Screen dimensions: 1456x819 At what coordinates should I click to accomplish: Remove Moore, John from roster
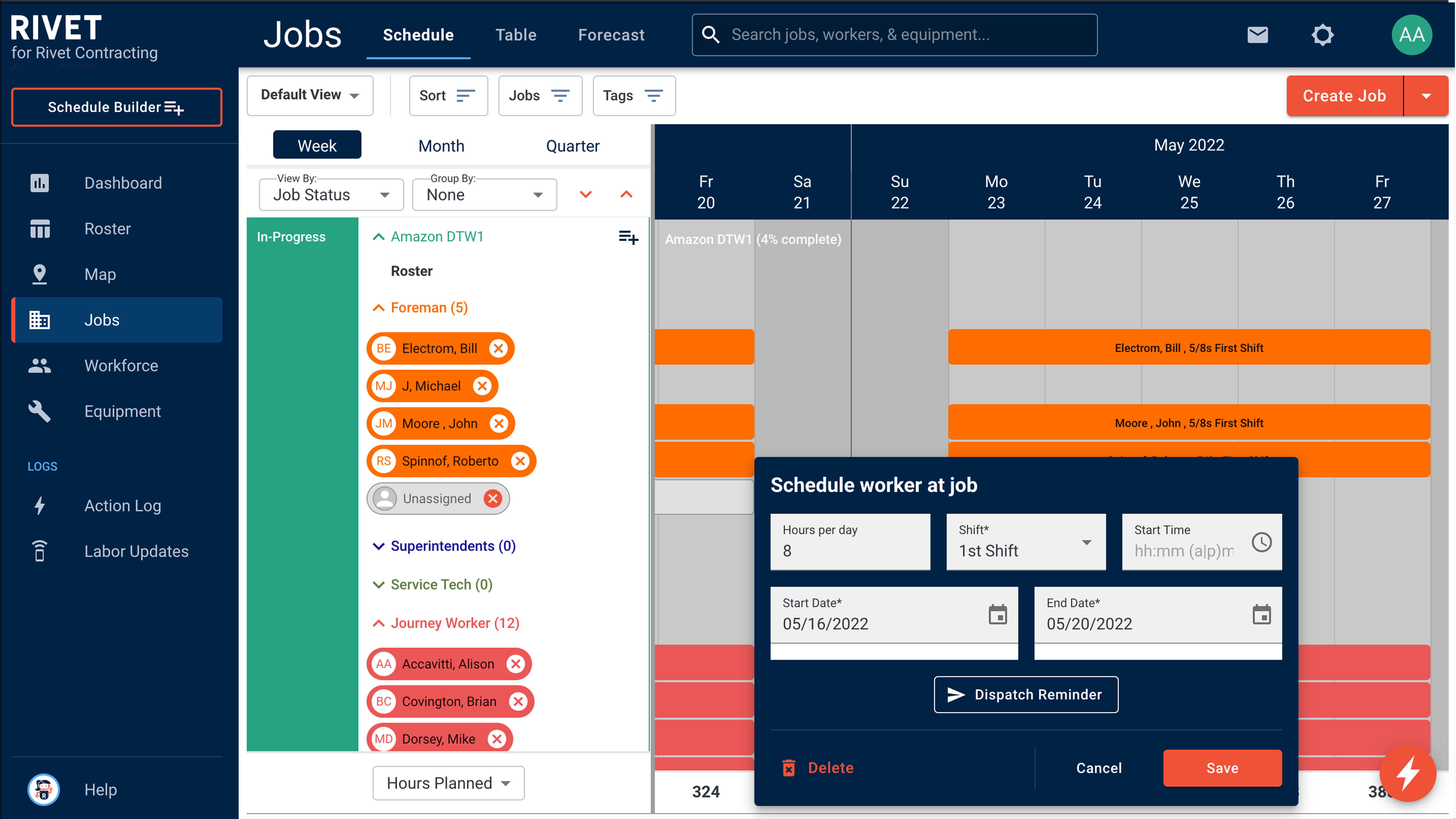tap(499, 424)
